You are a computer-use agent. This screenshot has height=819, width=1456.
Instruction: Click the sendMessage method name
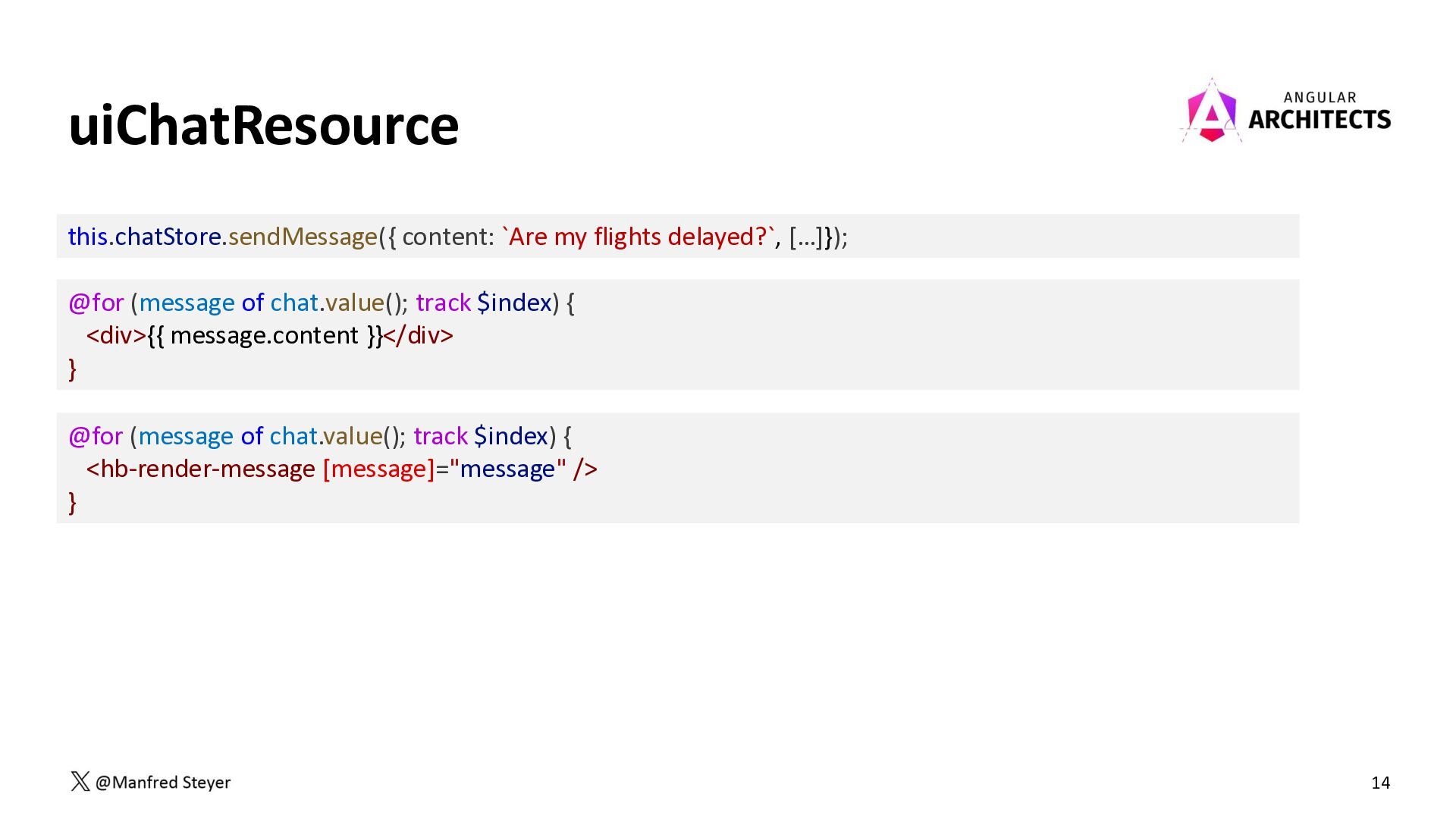[303, 237]
